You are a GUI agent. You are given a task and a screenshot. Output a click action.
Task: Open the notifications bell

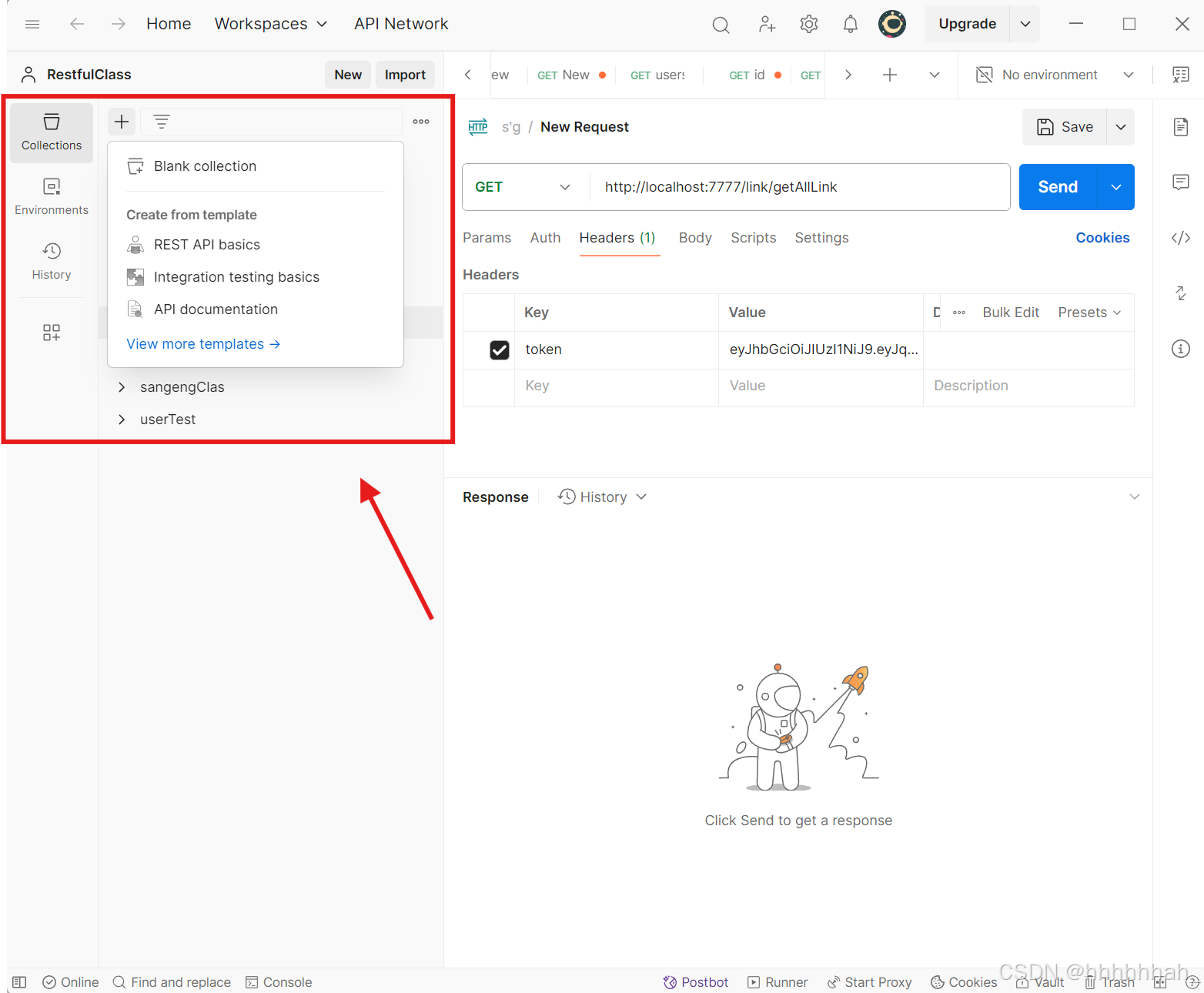pyautogui.click(x=851, y=25)
